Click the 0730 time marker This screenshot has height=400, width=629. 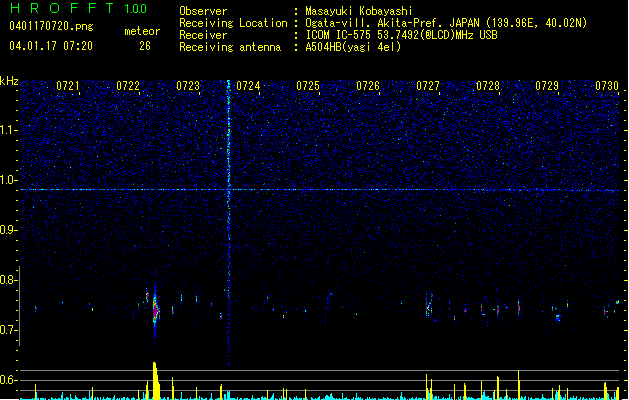point(607,86)
